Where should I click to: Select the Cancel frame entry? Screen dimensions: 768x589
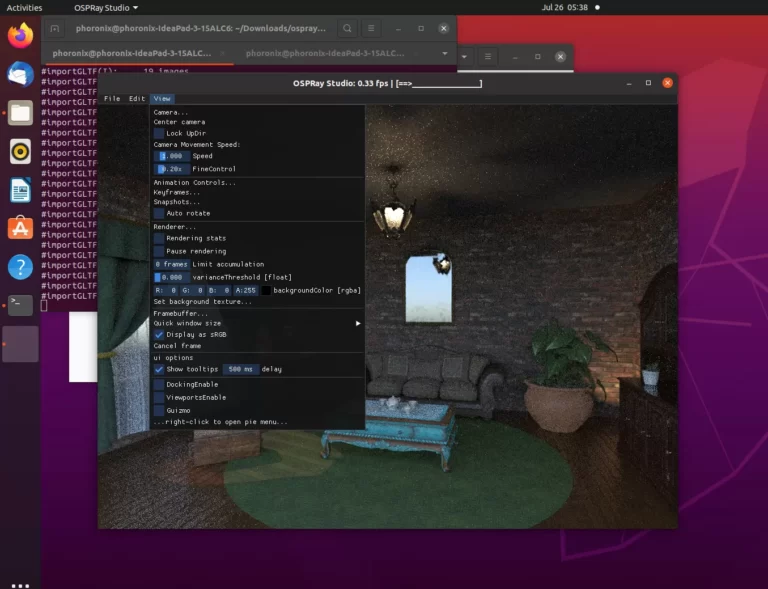click(x=177, y=346)
